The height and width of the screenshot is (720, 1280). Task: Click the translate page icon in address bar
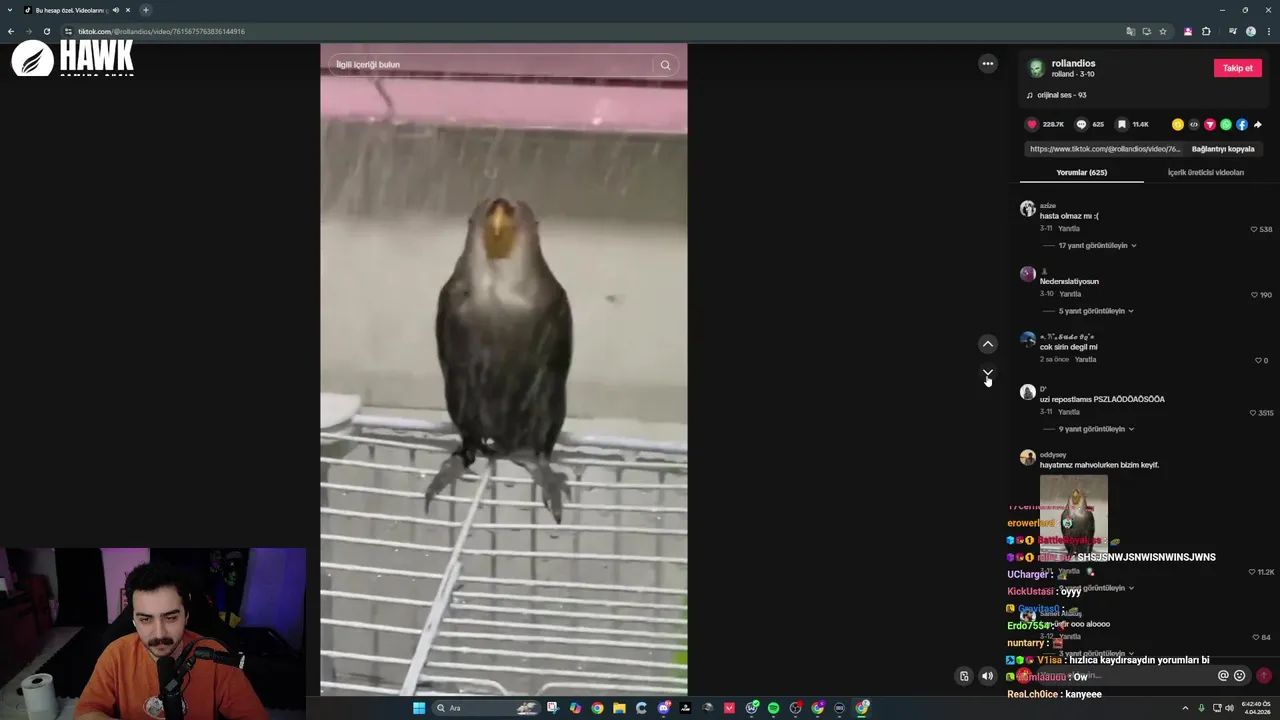coord(1131,31)
